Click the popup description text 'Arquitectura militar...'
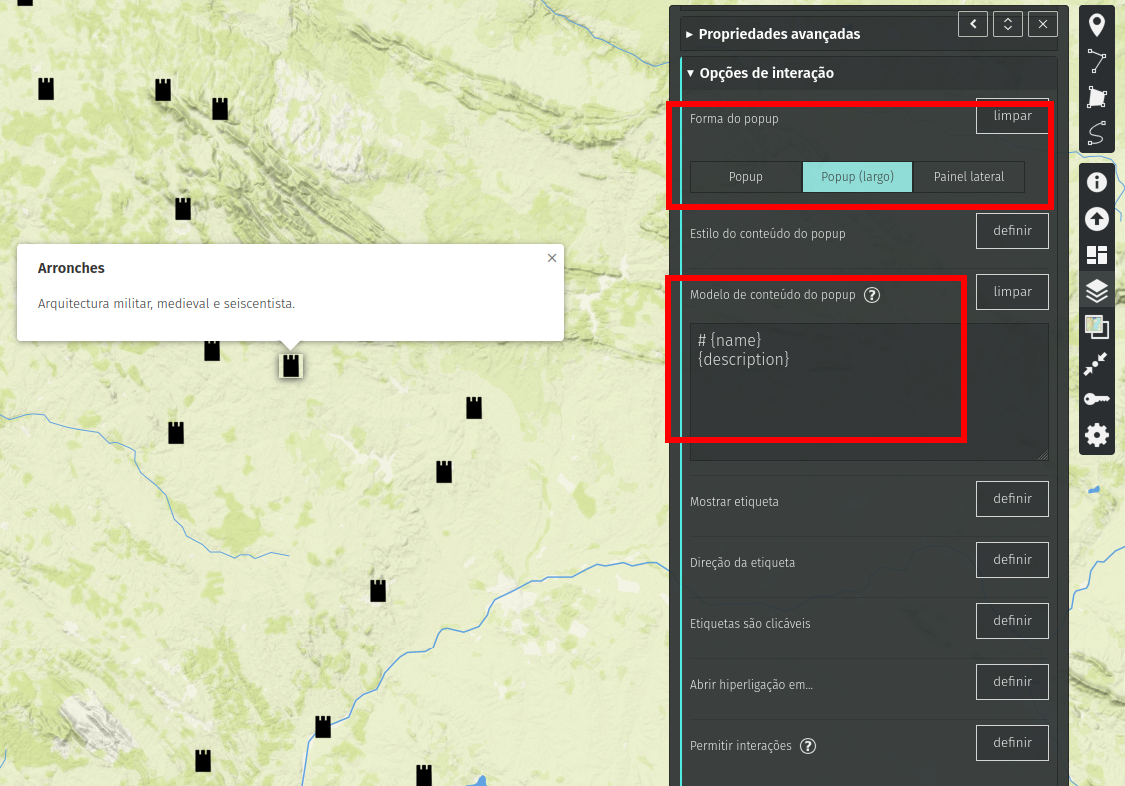 (x=166, y=304)
